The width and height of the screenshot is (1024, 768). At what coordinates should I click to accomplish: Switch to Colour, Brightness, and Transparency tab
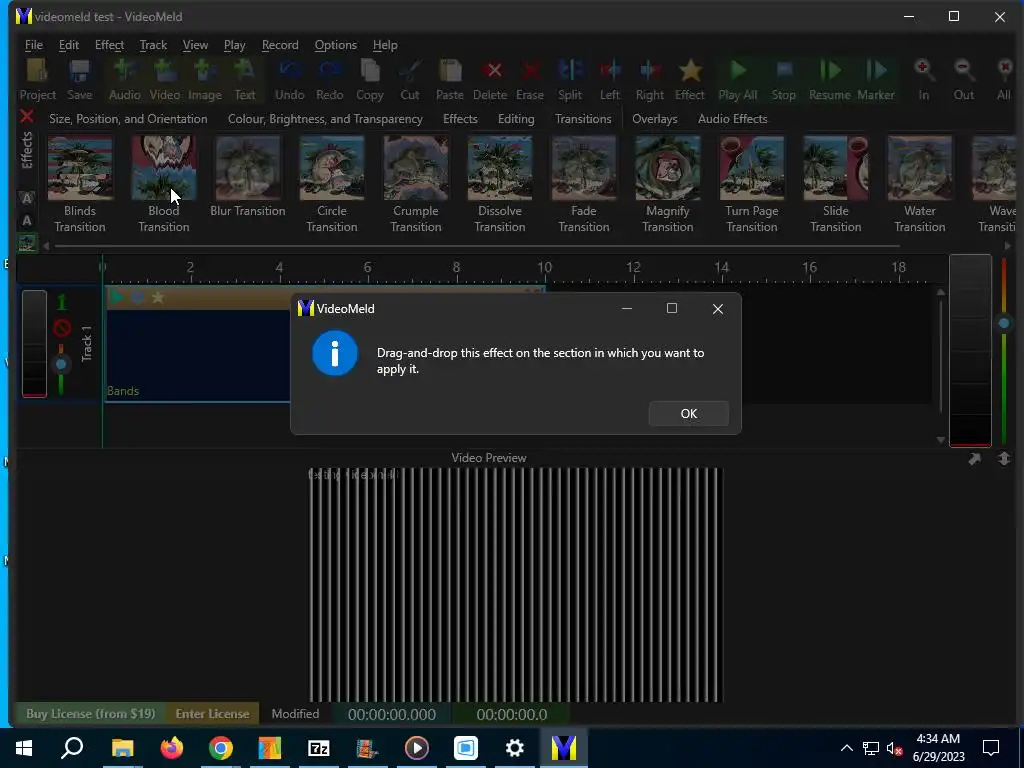325,119
